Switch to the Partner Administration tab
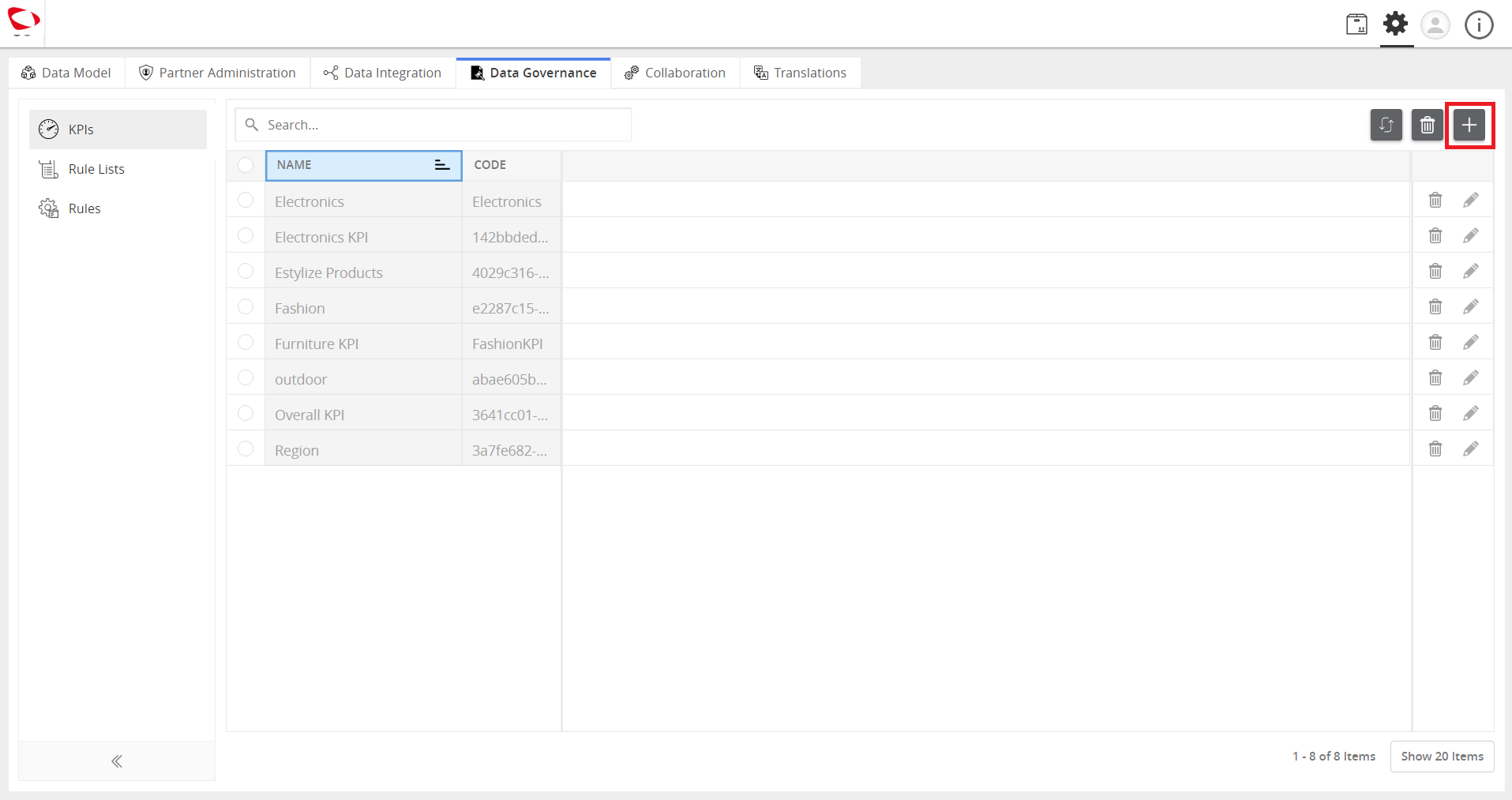The width and height of the screenshot is (1512, 800). (217, 73)
